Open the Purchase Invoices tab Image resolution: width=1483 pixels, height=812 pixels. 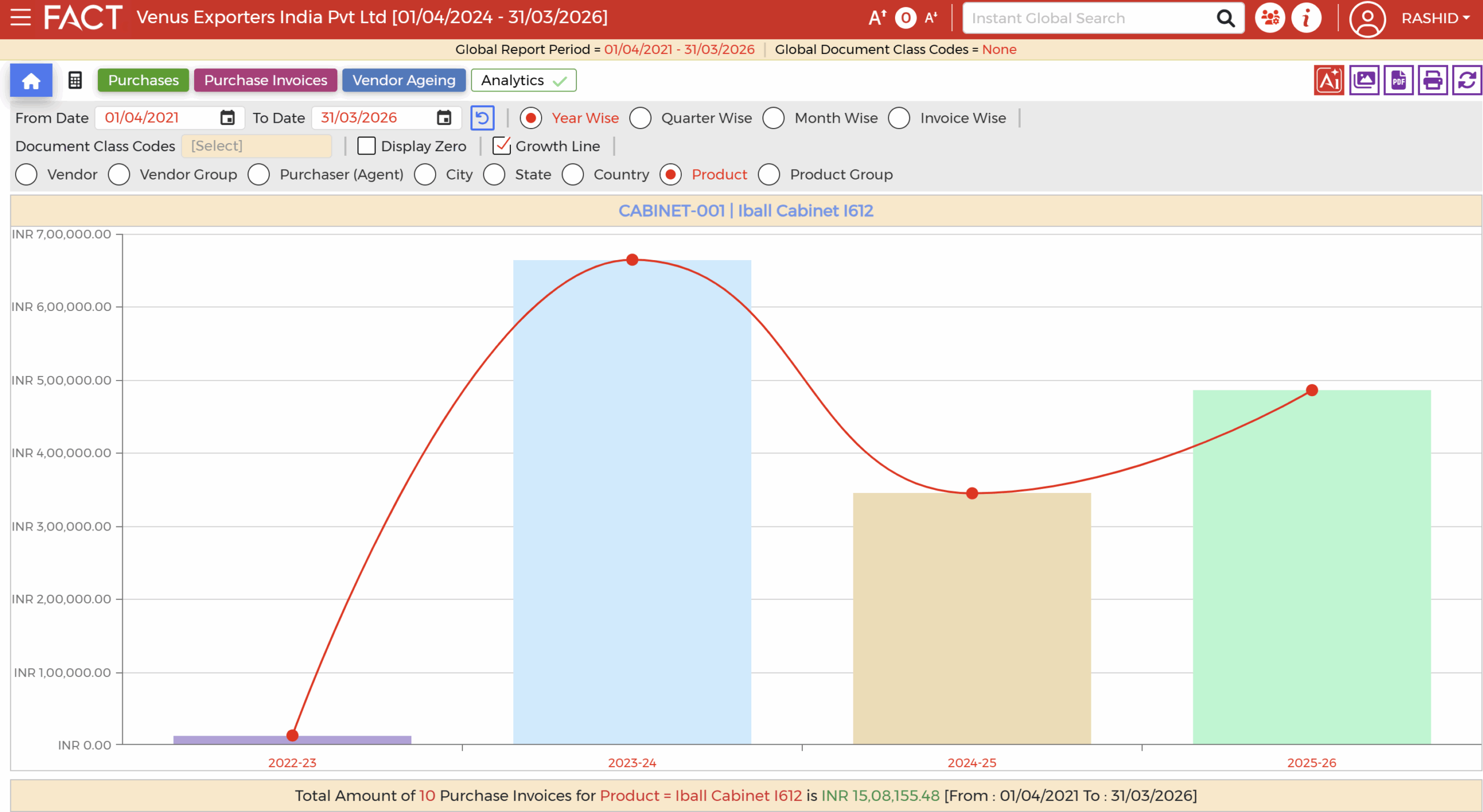[x=265, y=80]
